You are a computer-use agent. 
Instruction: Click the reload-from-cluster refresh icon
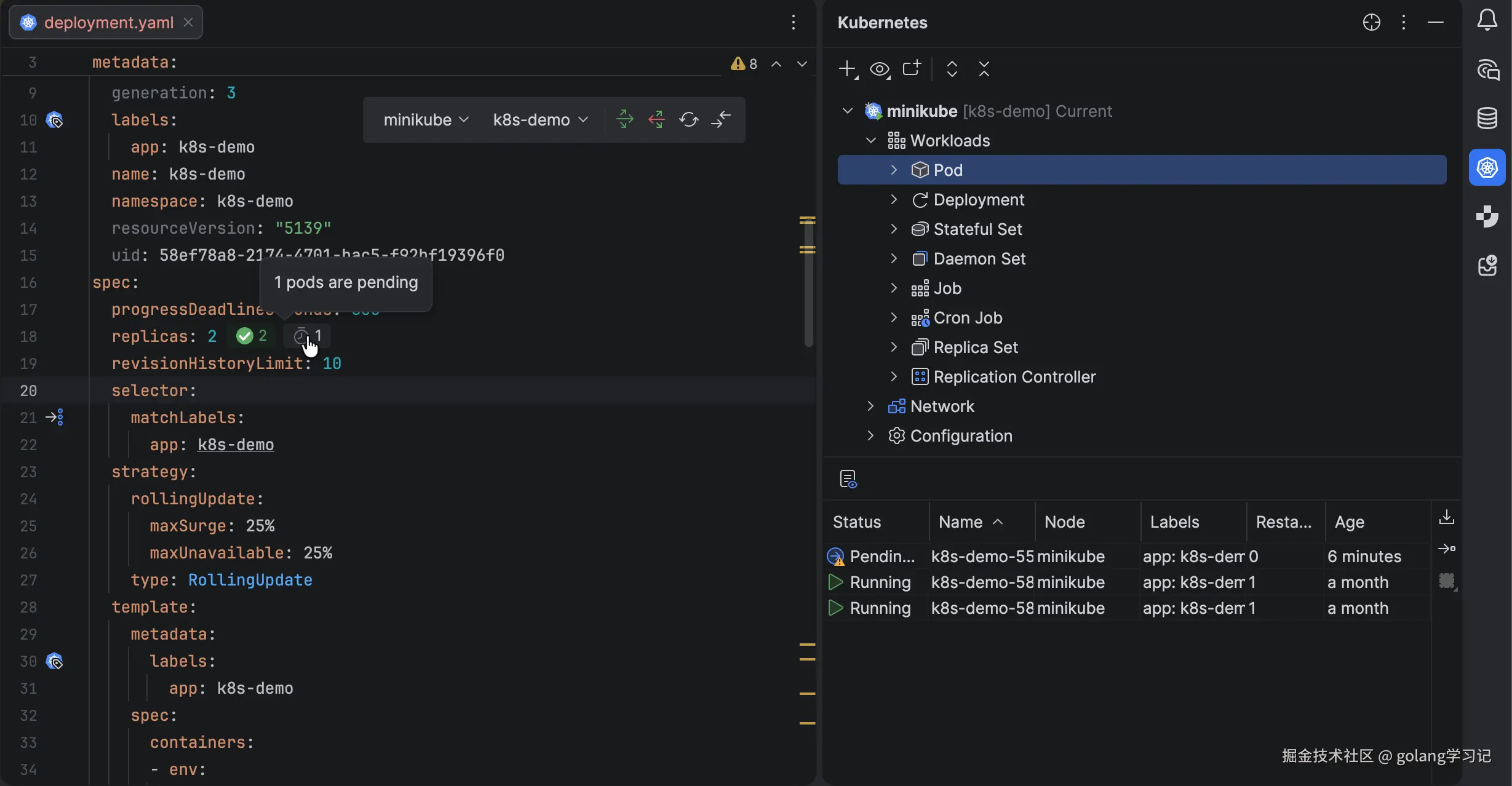(x=688, y=119)
